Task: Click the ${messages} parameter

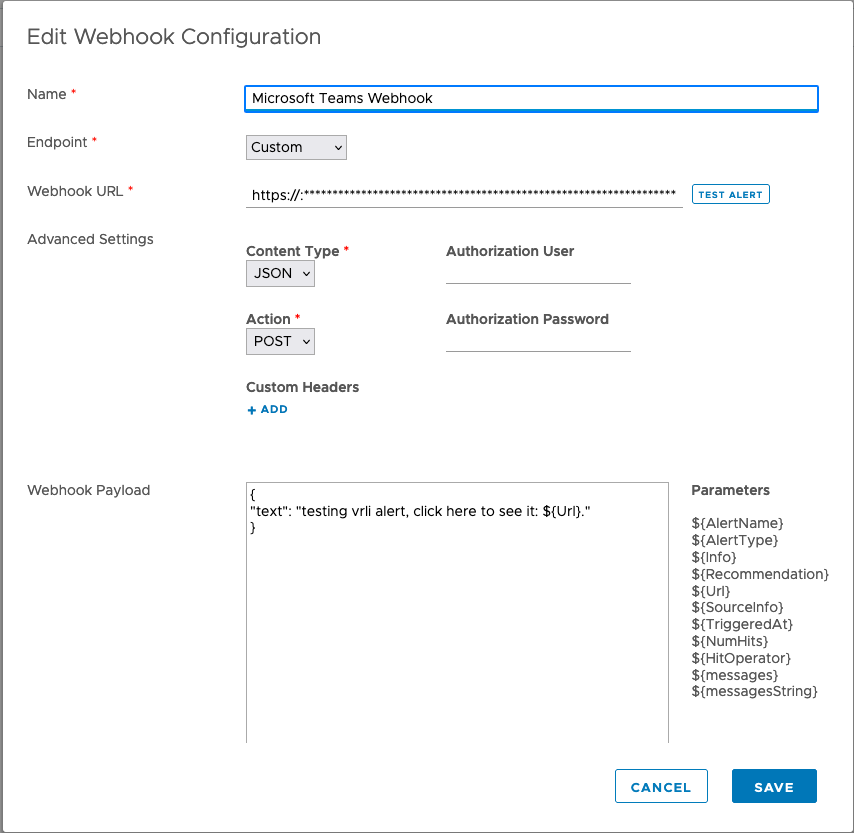Action: click(735, 675)
